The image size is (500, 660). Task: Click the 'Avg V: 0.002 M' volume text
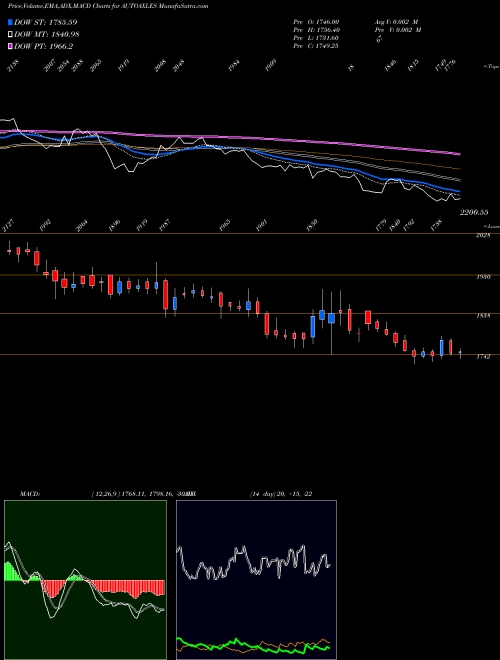tap(397, 22)
